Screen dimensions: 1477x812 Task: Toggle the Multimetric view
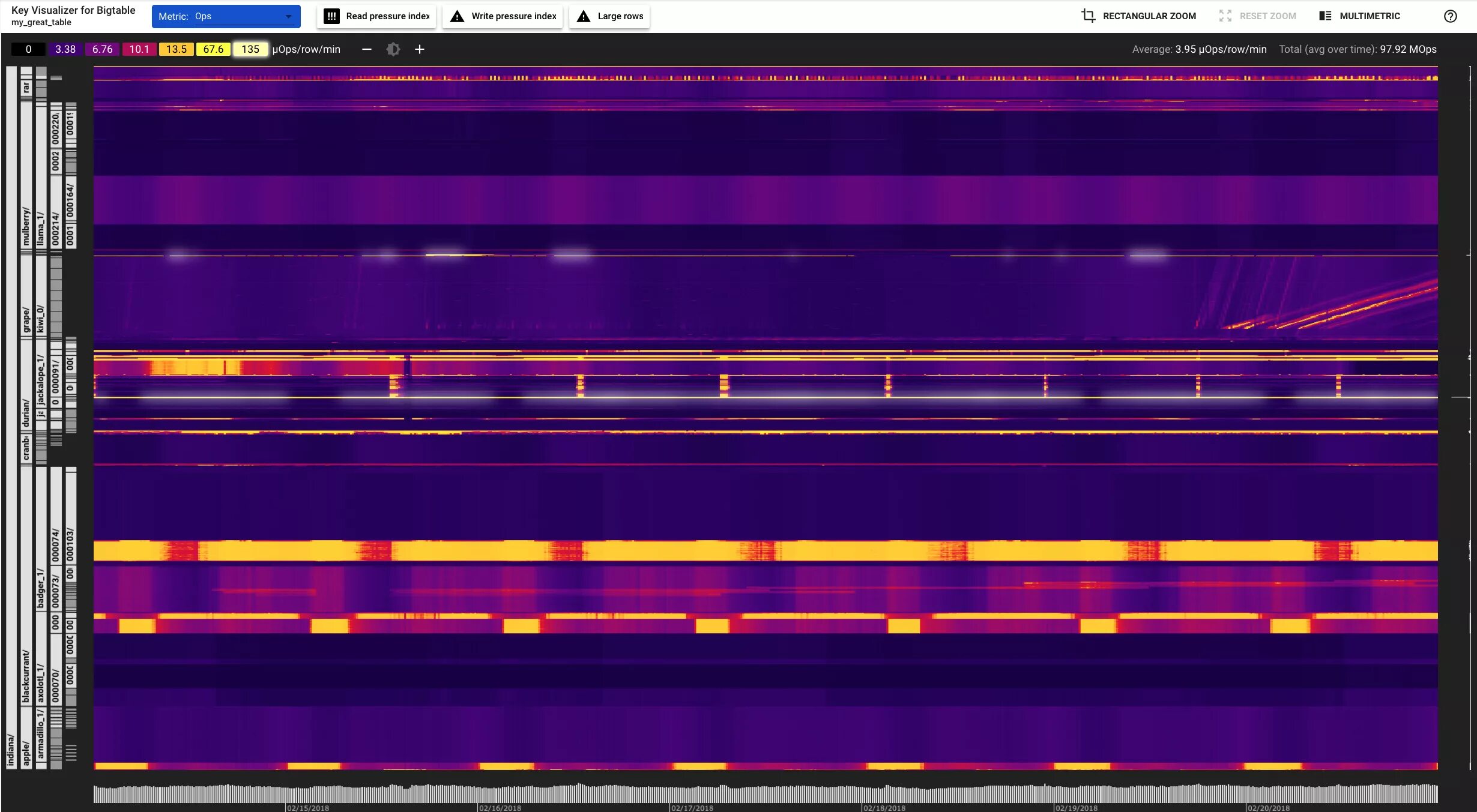[x=1370, y=16]
